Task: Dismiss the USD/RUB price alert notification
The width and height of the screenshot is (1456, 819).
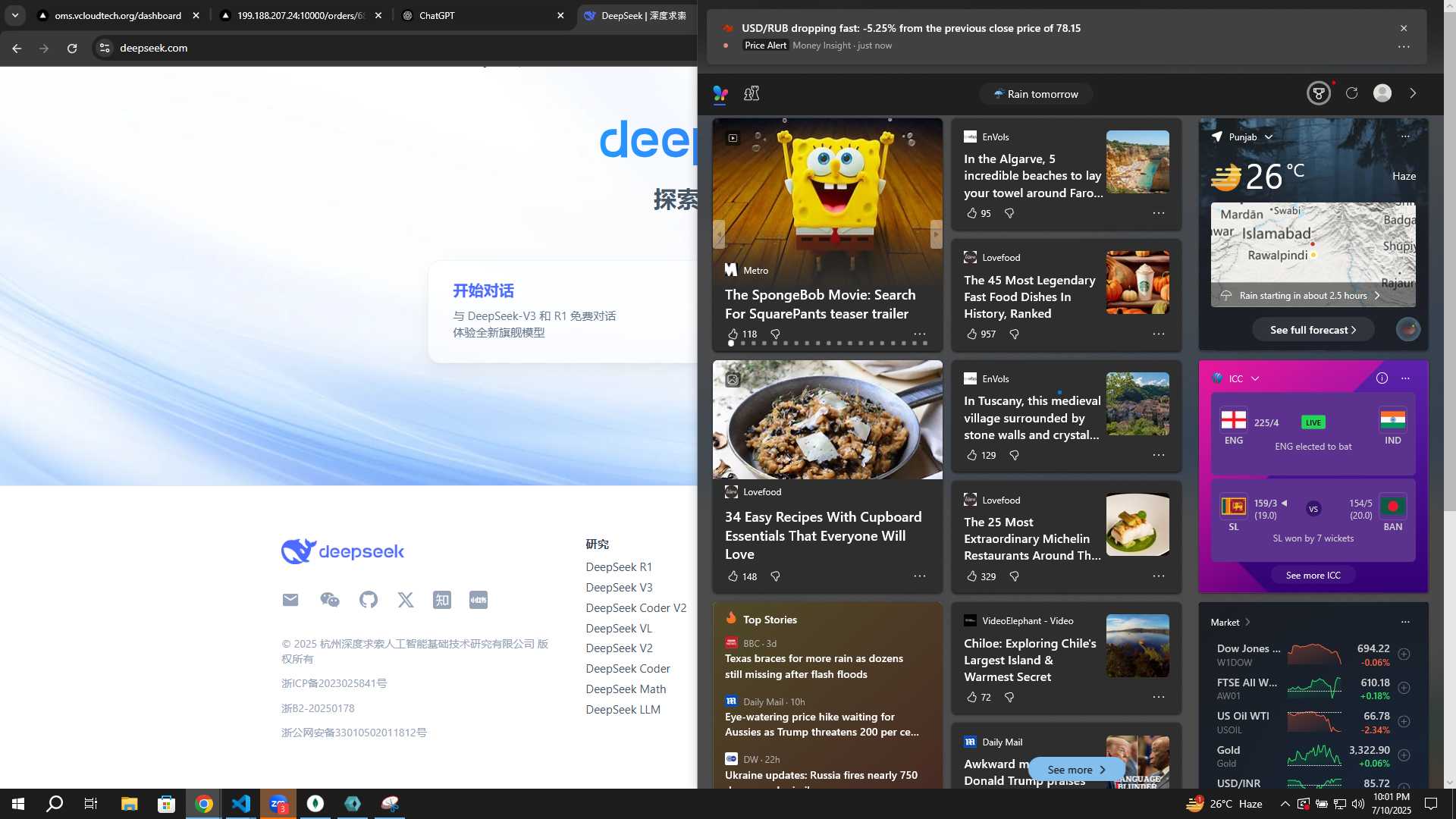Action: pos(1404,28)
